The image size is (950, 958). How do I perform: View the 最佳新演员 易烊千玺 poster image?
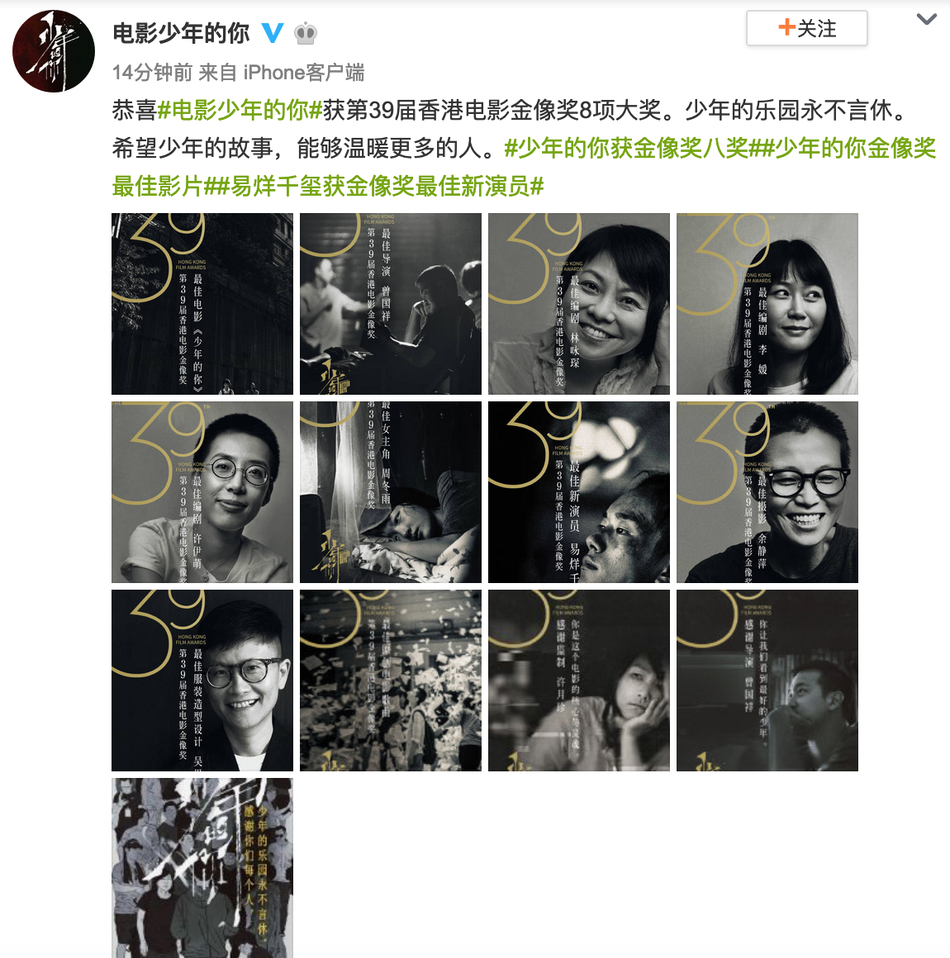pos(579,492)
